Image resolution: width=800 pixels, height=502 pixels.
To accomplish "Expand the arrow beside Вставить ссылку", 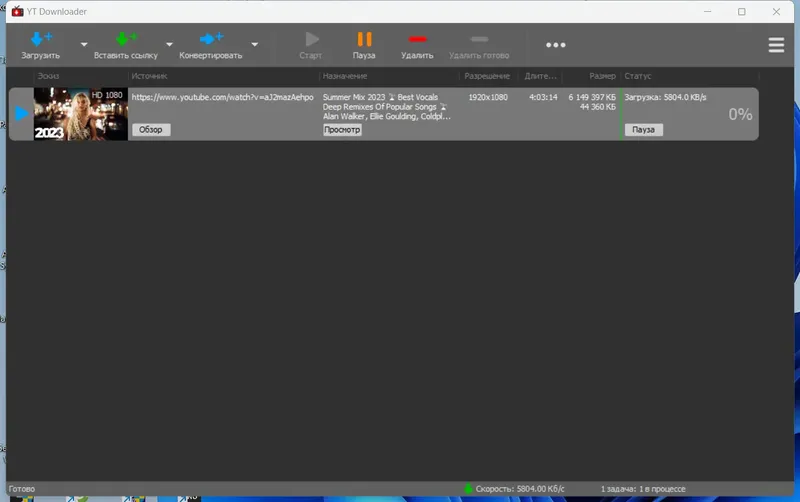I will coord(169,44).
